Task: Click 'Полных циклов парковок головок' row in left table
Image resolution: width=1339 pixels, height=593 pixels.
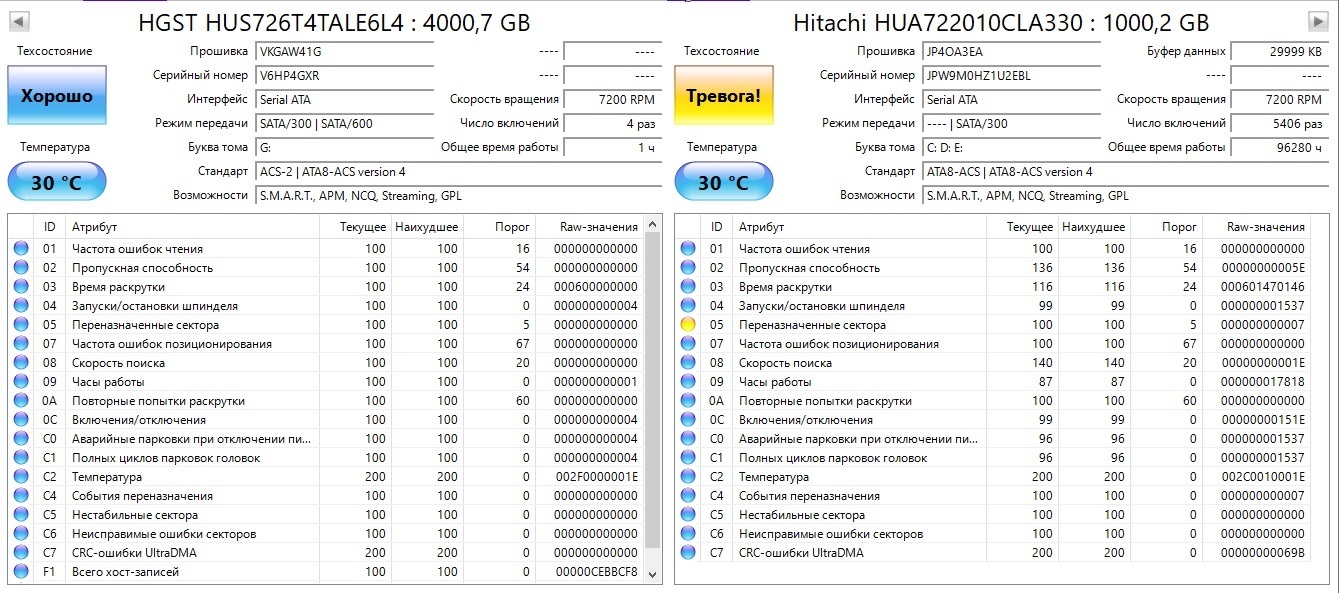Action: 326,458
